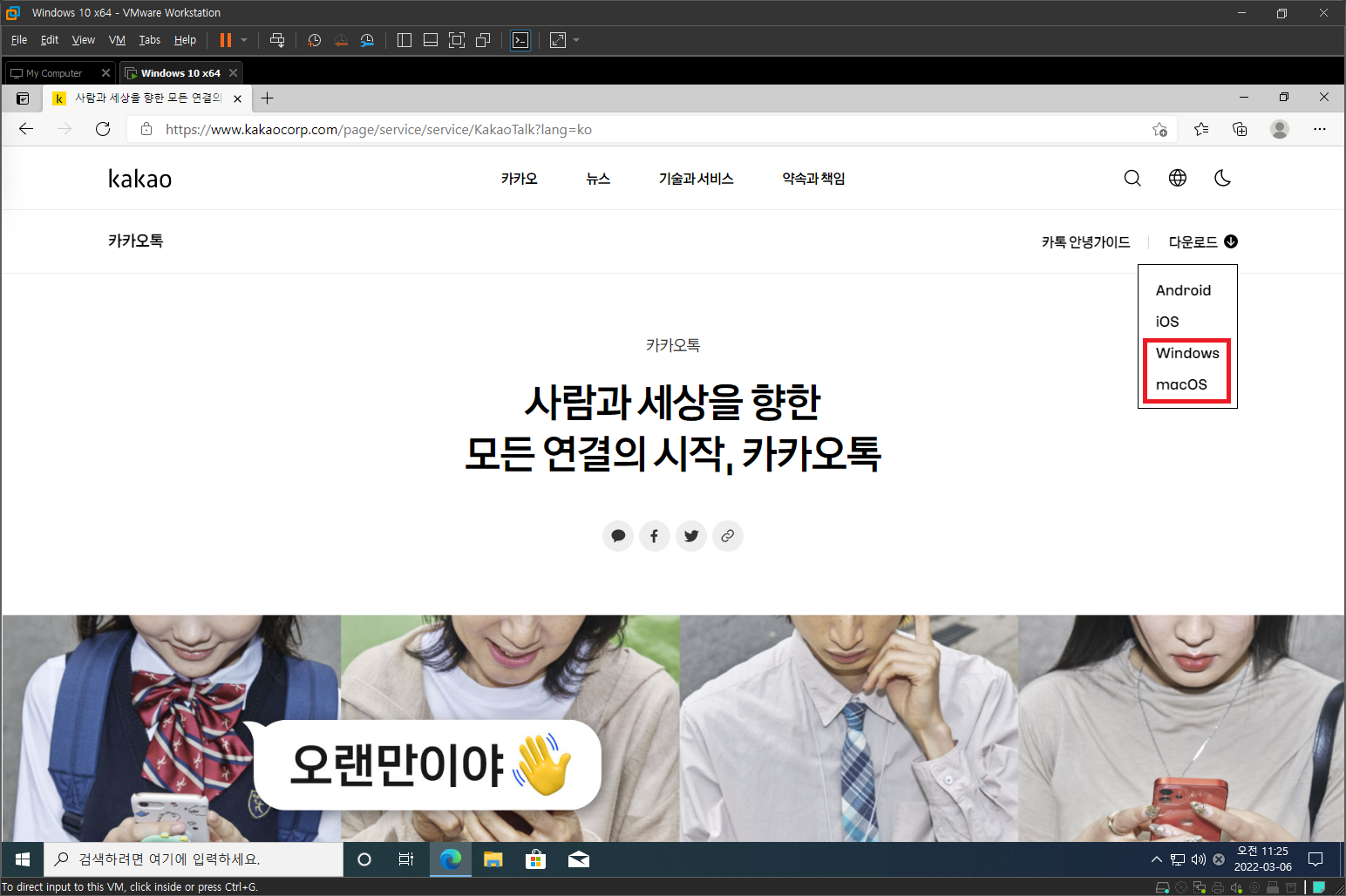This screenshot has width=1346, height=896.
Task: Open the language globe selector
Action: click(x=1178, y=179)
